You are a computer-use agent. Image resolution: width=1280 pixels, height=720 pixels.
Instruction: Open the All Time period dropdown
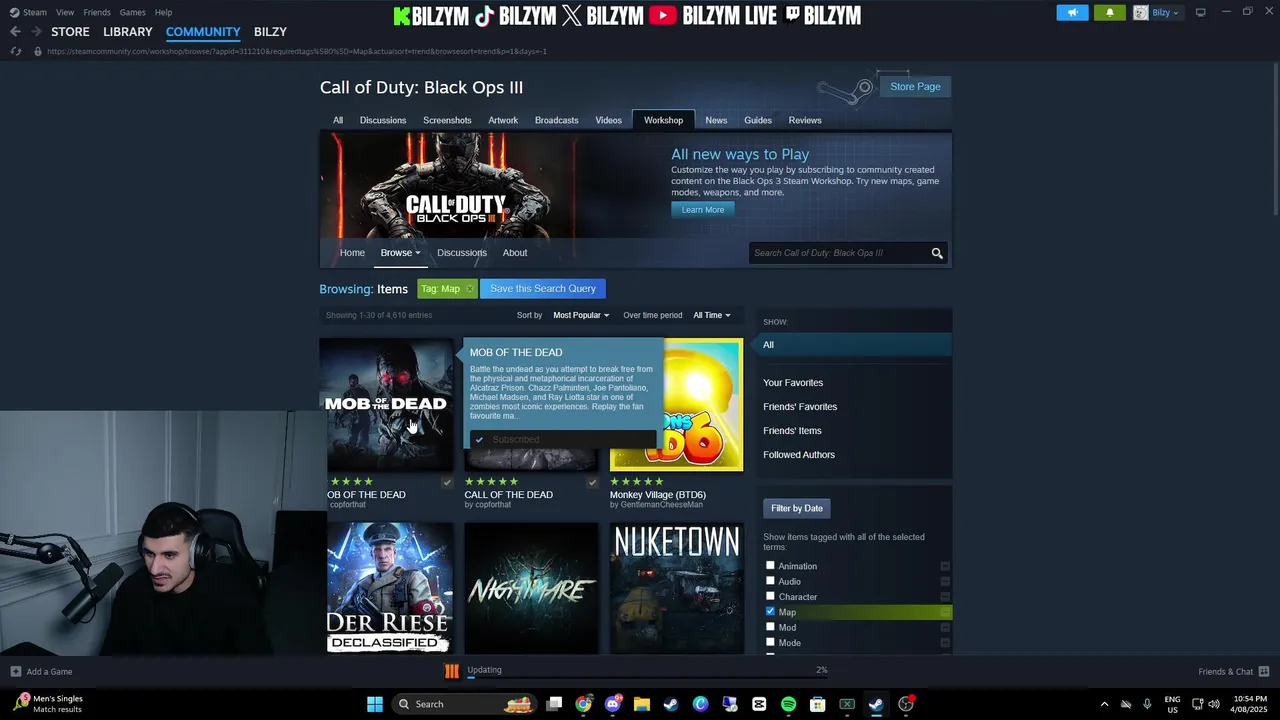pos(712,315)
